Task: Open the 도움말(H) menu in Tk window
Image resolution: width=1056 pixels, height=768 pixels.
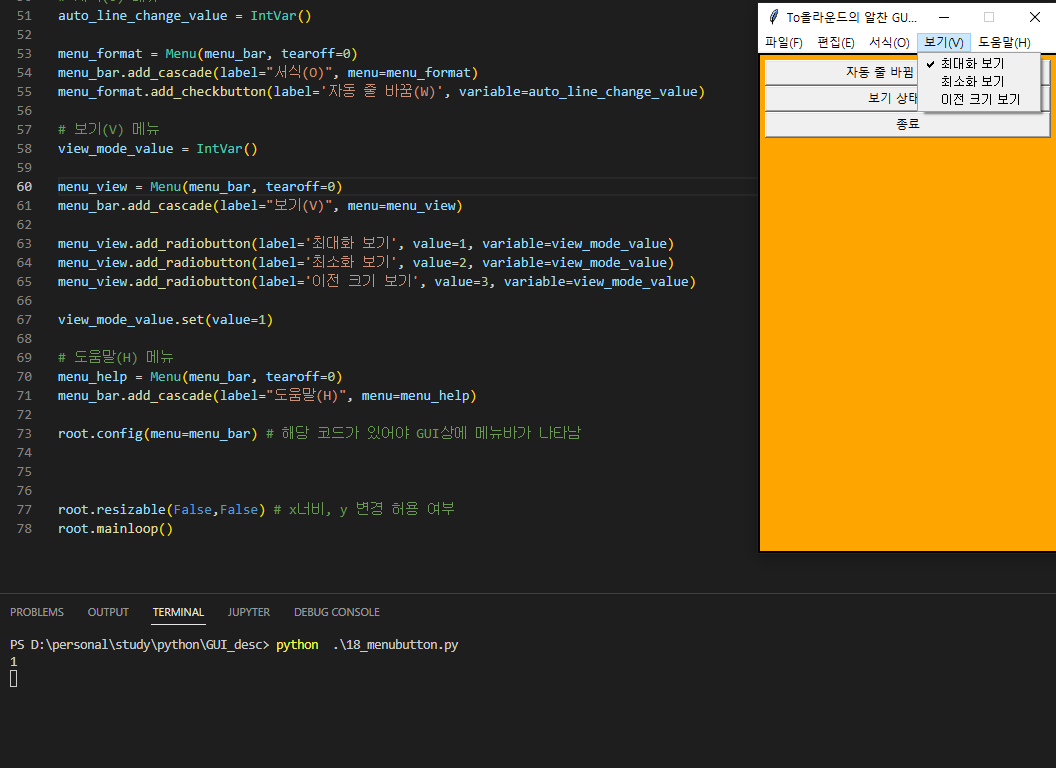Action: tap(1004, 42)
